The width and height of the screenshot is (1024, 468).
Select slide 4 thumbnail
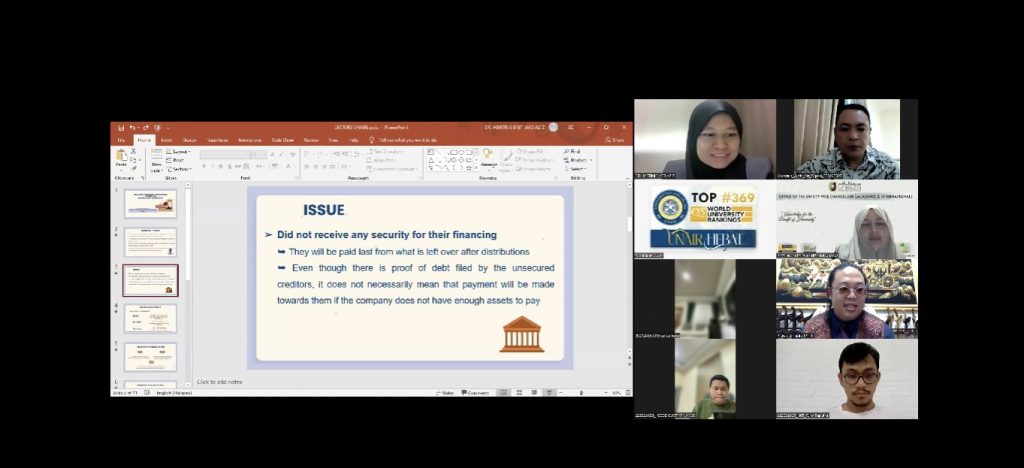(150, 319)
